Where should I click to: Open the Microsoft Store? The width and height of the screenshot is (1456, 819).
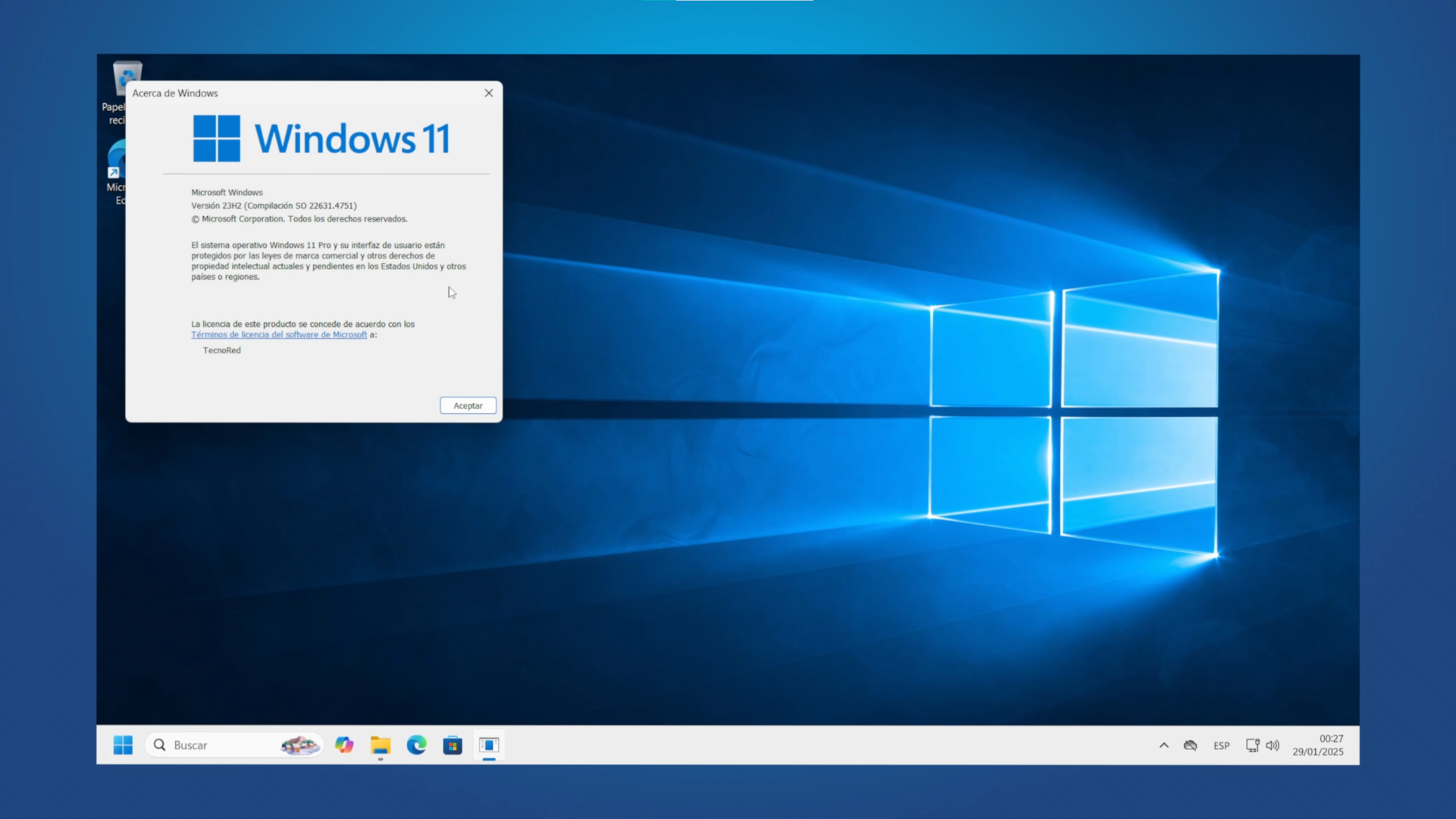click(x=453, y=745)
